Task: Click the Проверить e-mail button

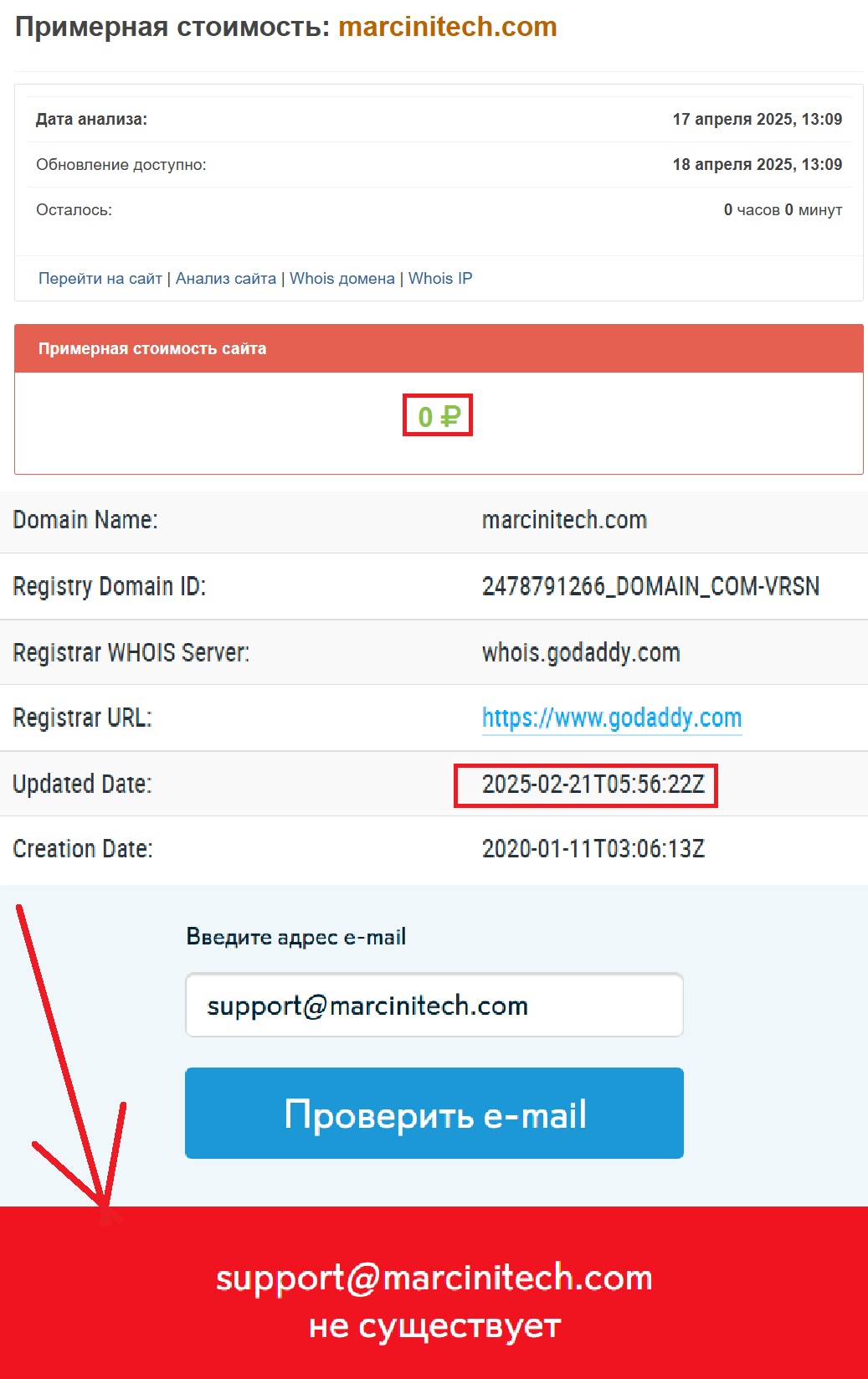Action: point(434,1114)
